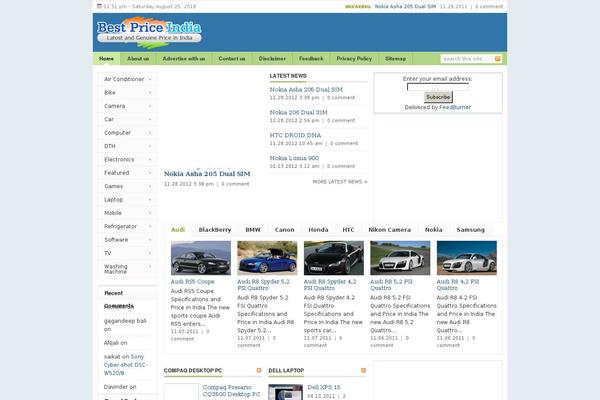Focus the search this site field
This screenshot has height=400, width=600.
tap(467, 59)
